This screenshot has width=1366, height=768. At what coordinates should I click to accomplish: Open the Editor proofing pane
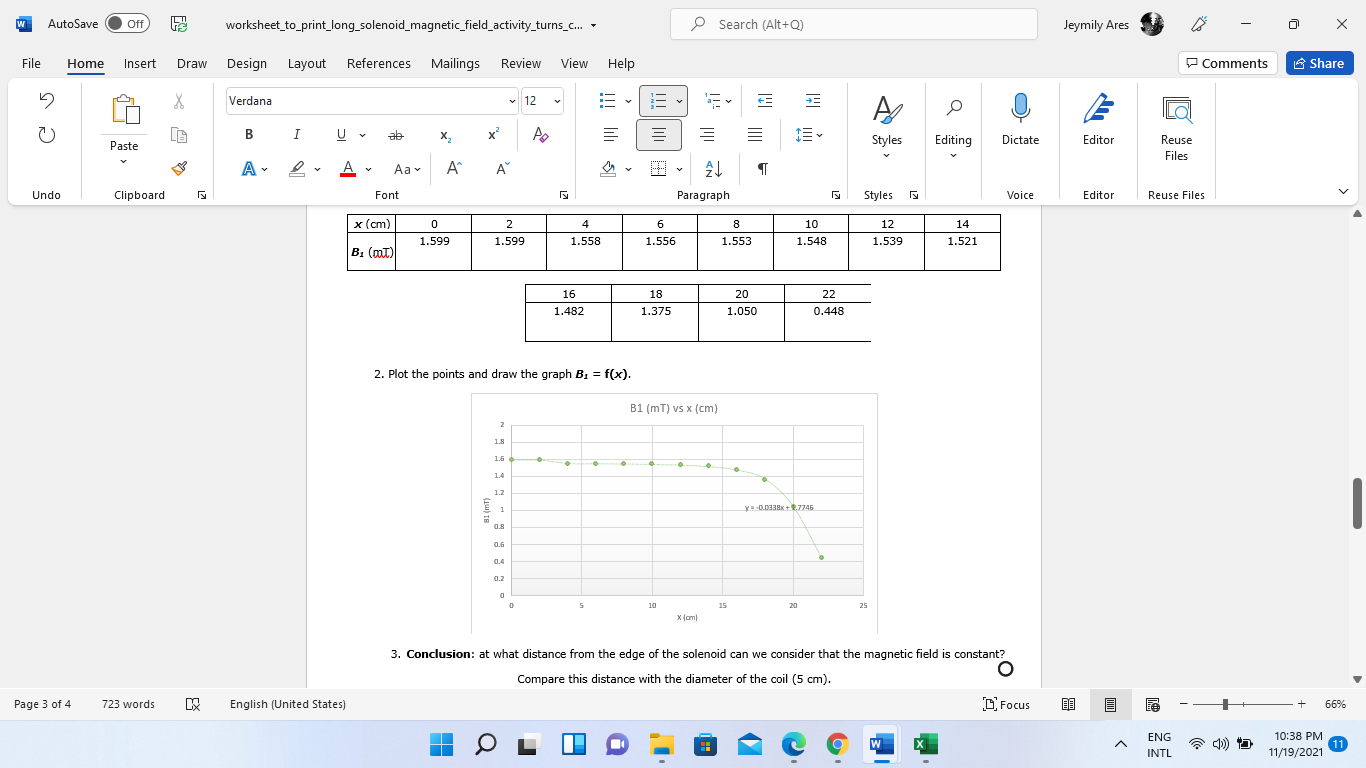[1098, 119]
